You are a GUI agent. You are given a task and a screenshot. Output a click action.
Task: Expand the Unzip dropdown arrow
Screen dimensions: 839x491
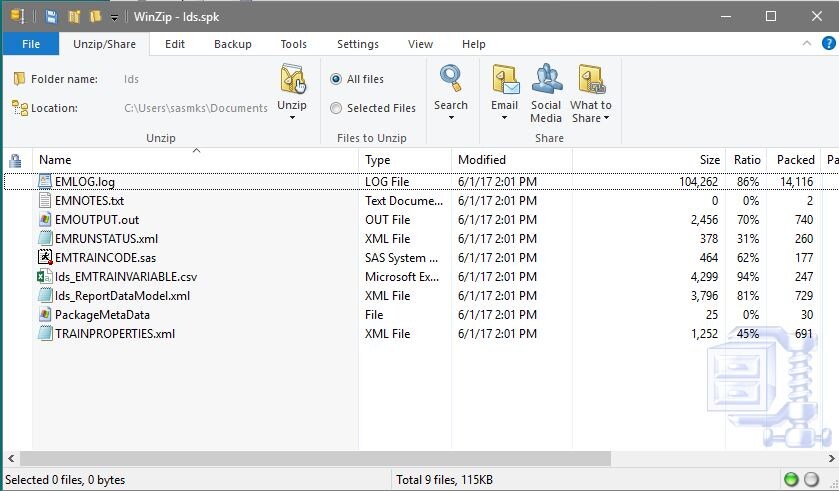[292, 118]
